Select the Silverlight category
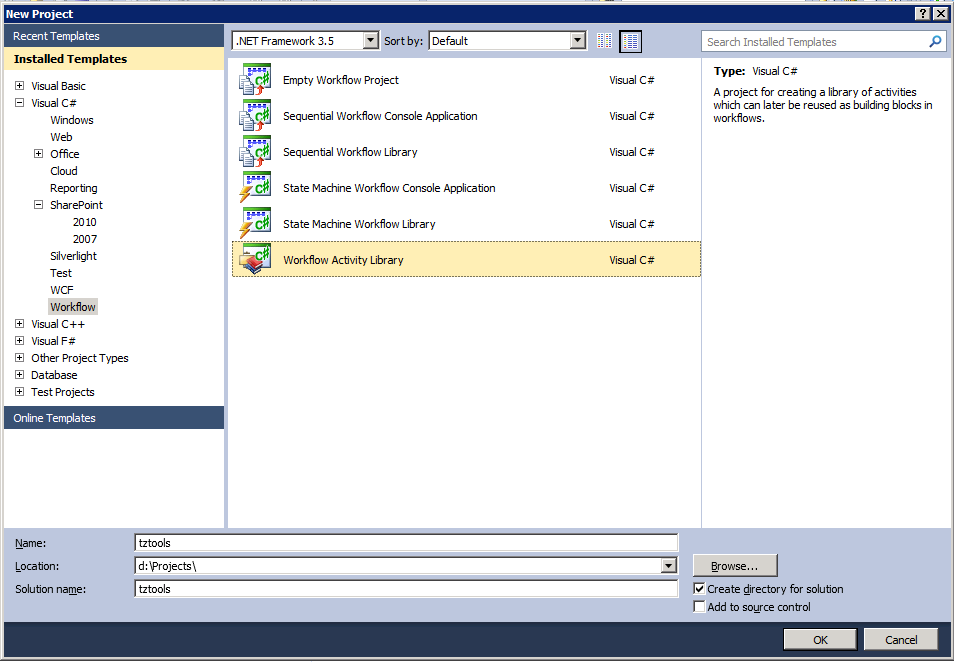The image size is (954, 662). (73, 256)
